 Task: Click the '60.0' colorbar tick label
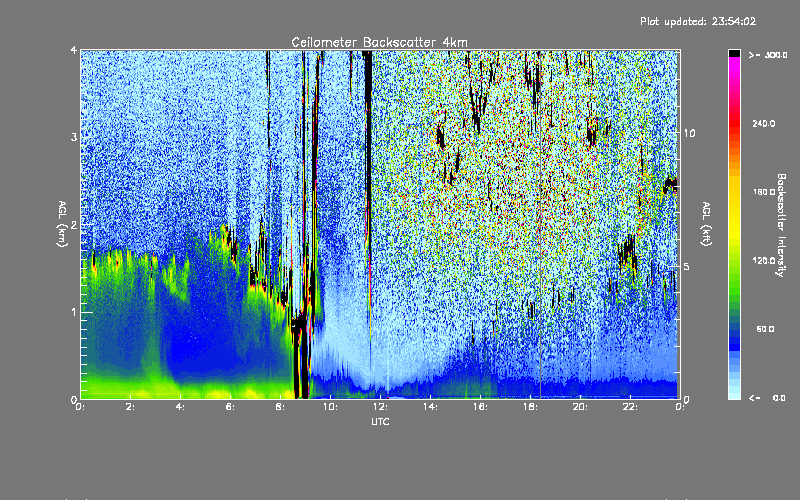pos(765,329)
